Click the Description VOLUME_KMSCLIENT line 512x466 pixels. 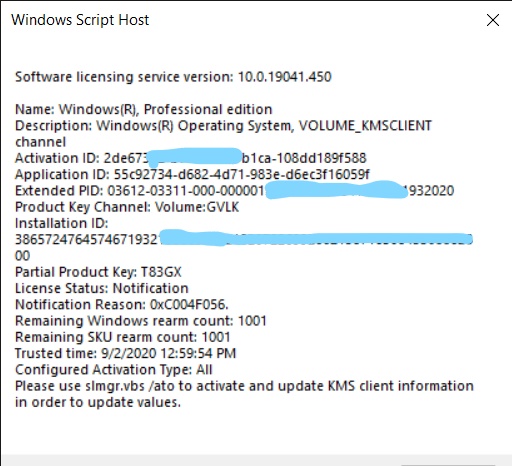(223, 126)
